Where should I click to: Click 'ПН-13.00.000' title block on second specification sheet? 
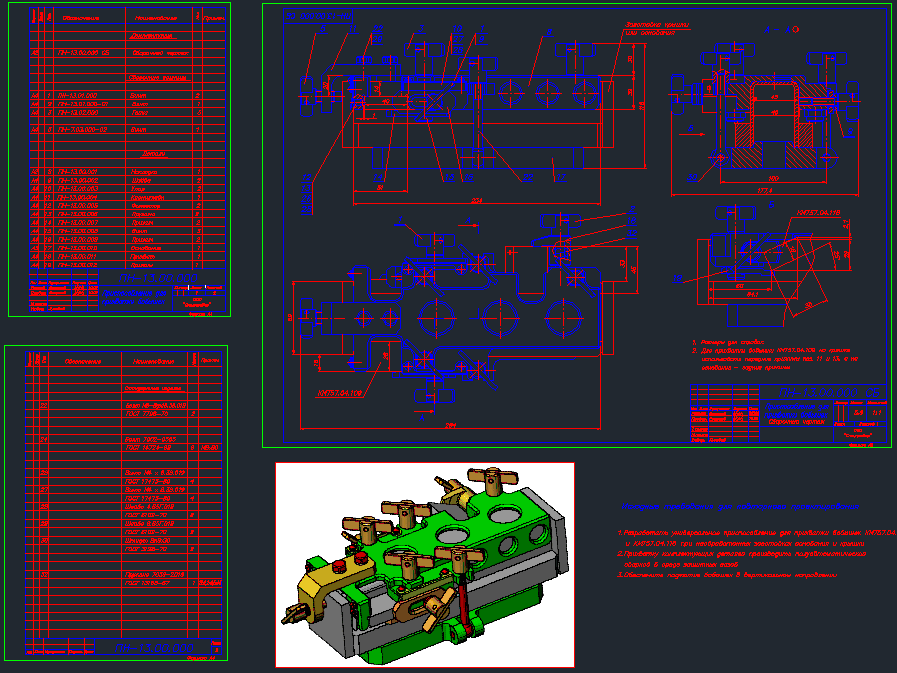click(154, 648)
